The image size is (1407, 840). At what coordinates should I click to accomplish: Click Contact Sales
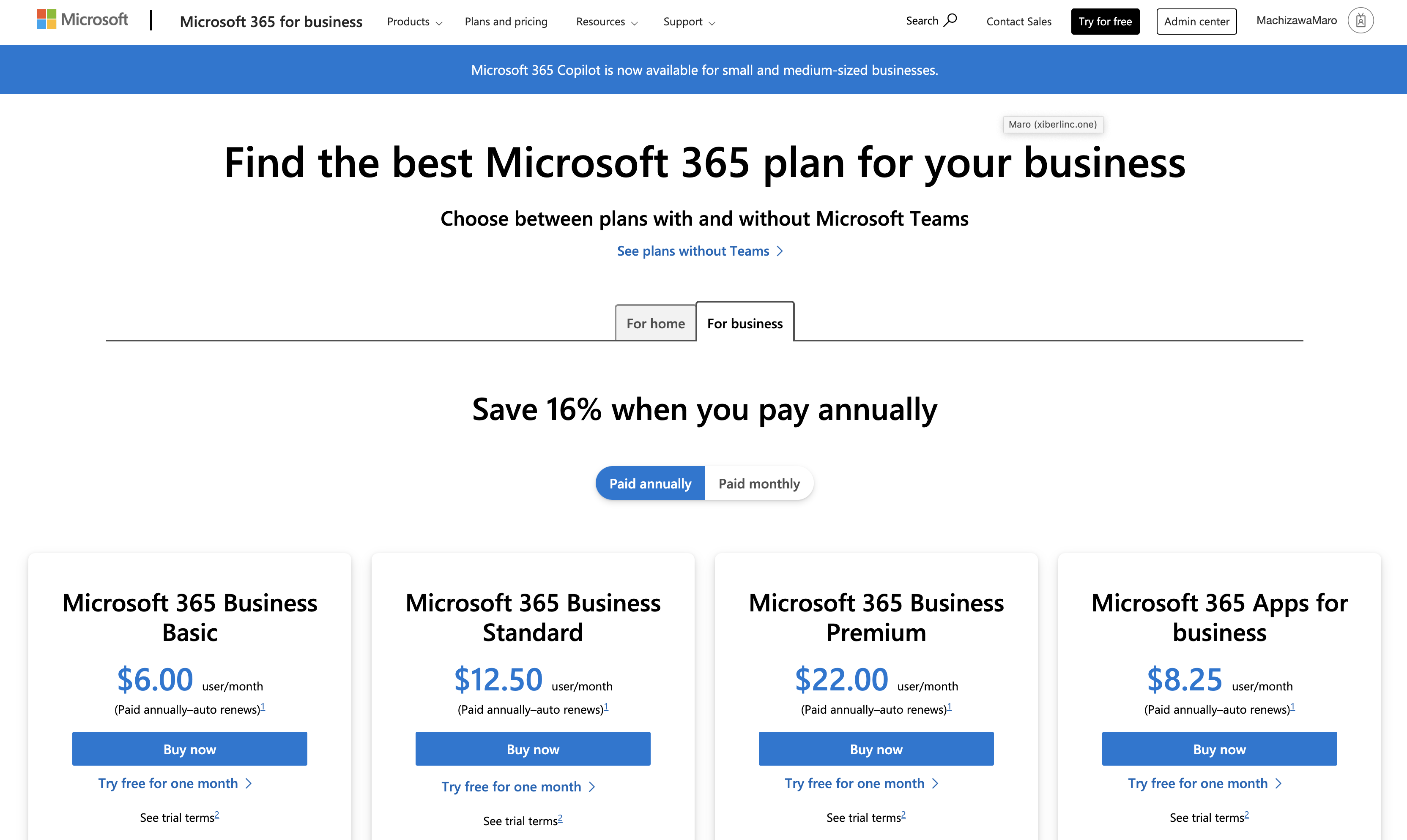(1018, 21)
